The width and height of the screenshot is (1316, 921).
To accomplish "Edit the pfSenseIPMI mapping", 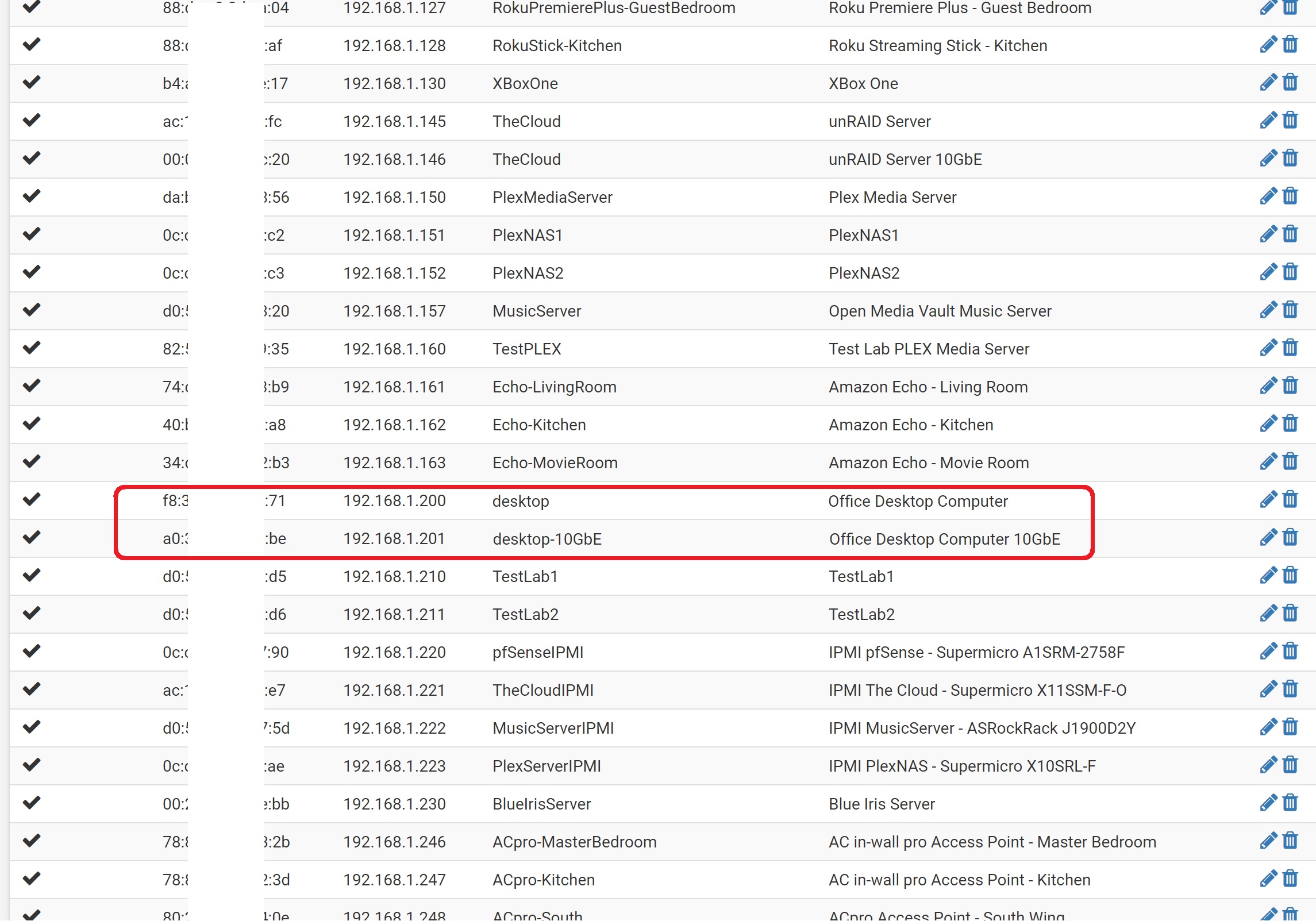I will tap(1268, 652).
